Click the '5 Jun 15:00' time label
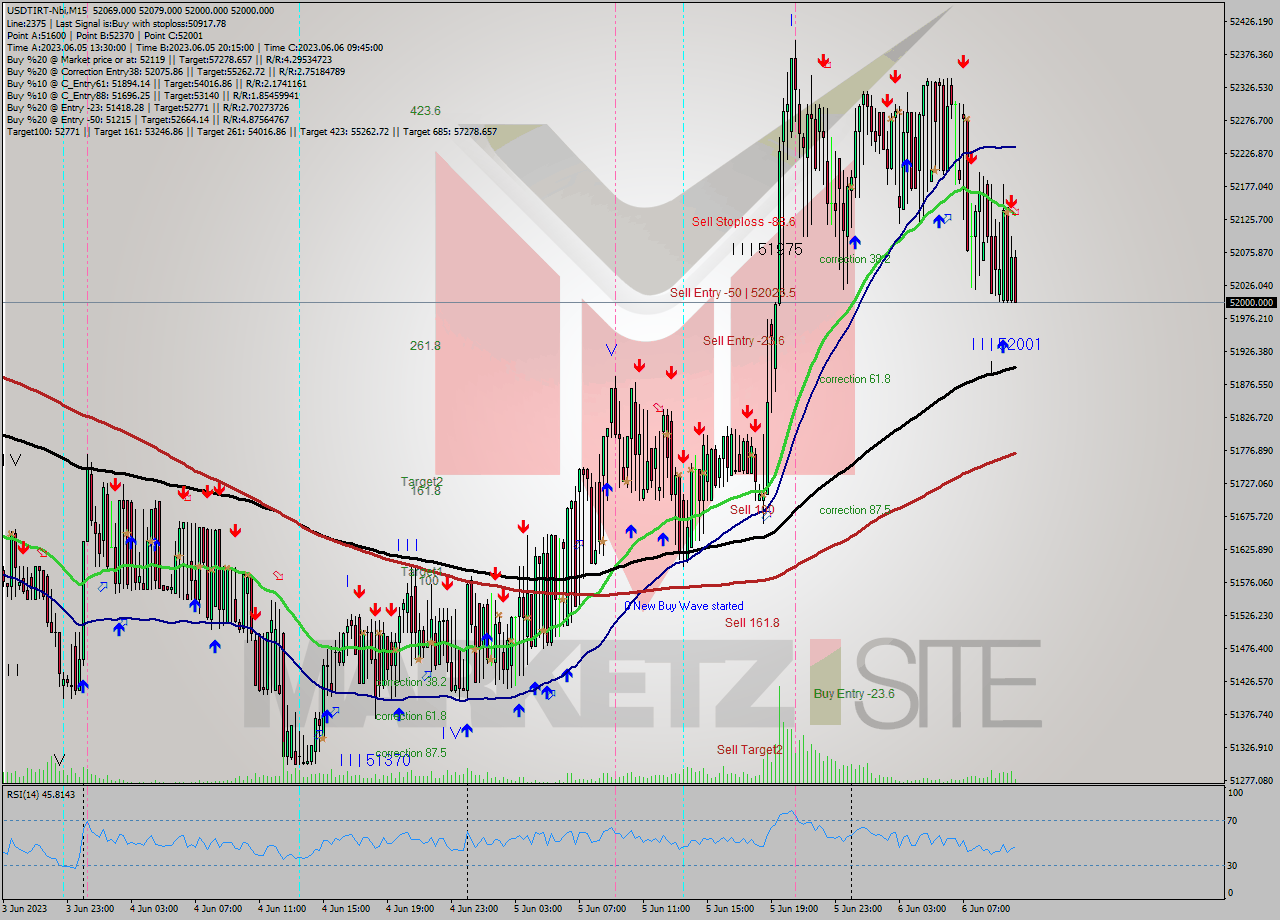The width and height of the screenshot is (1280, 920). (x=730, y=909)
